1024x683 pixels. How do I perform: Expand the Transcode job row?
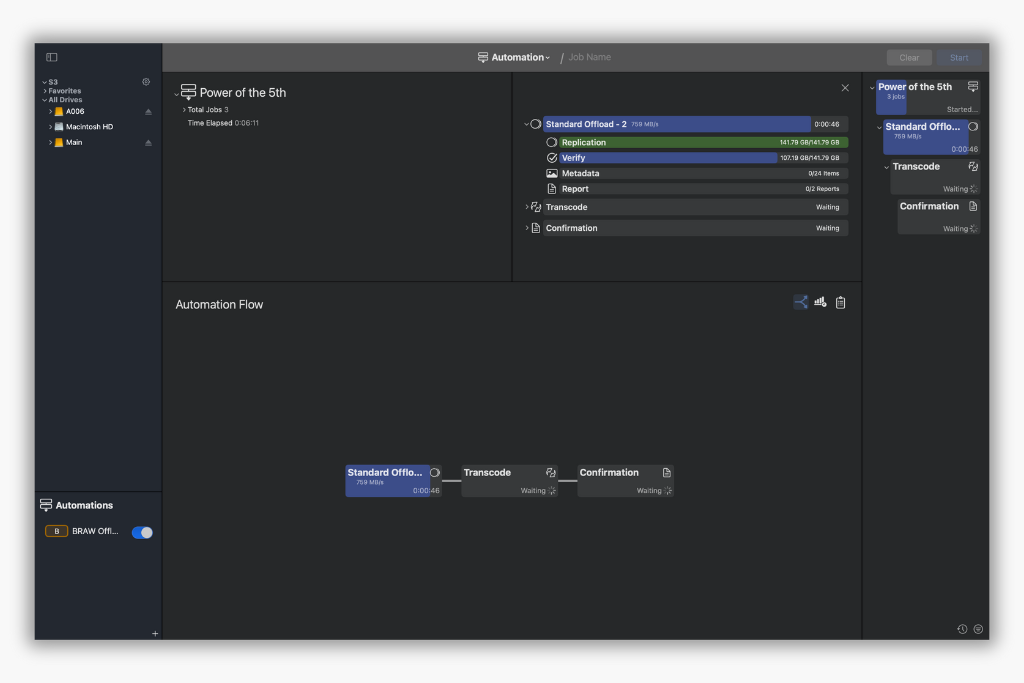click(x=526, y=207)
